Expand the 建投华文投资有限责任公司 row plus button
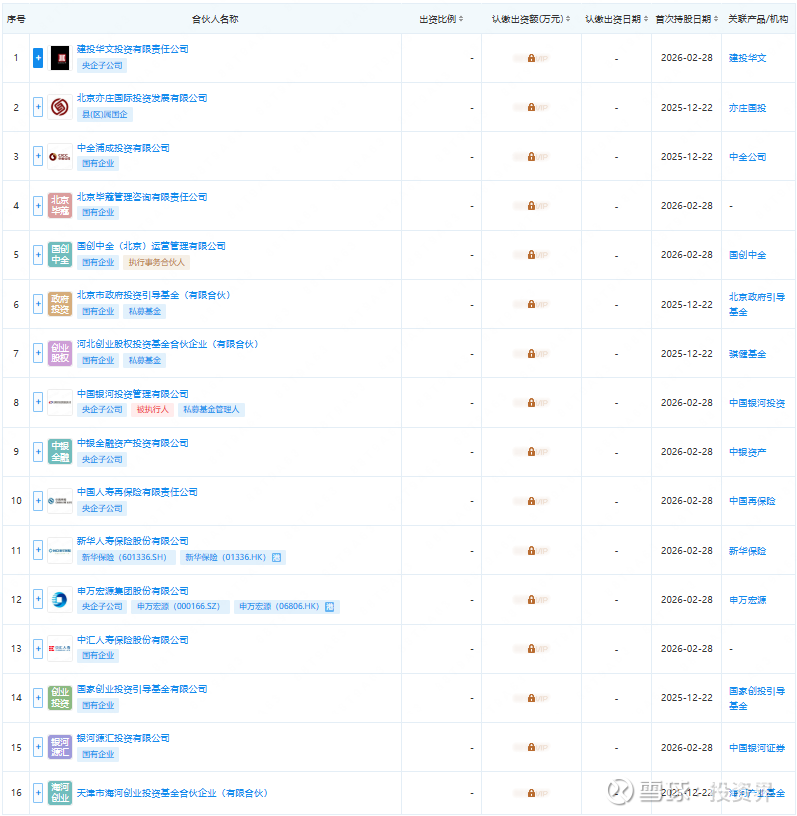This screenshot has width=797, height=816. (38, 58)
